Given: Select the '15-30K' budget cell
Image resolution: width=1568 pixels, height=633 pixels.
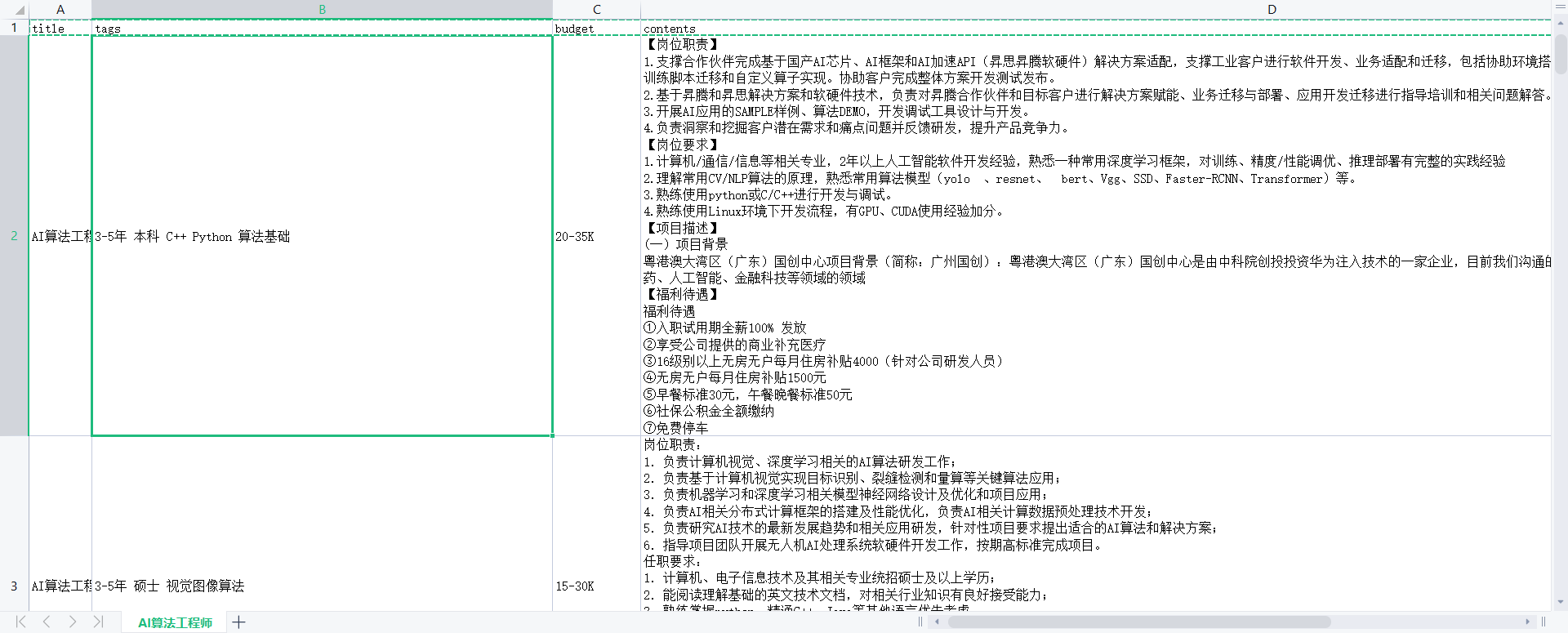Looking at the screenshot, I should click(597, 524).
